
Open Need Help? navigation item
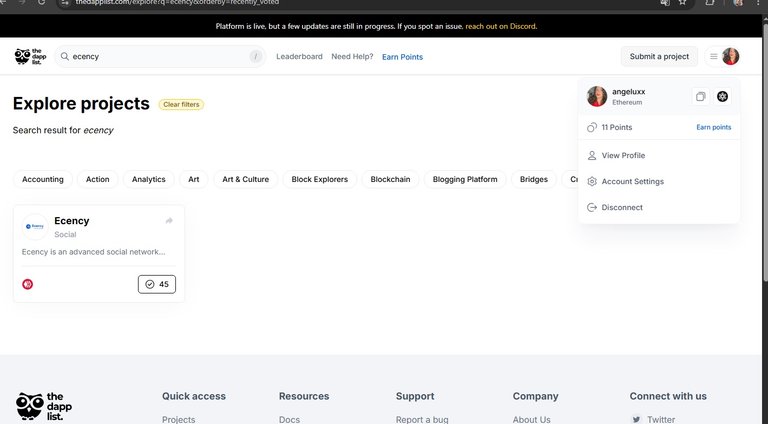pos(352,56)
